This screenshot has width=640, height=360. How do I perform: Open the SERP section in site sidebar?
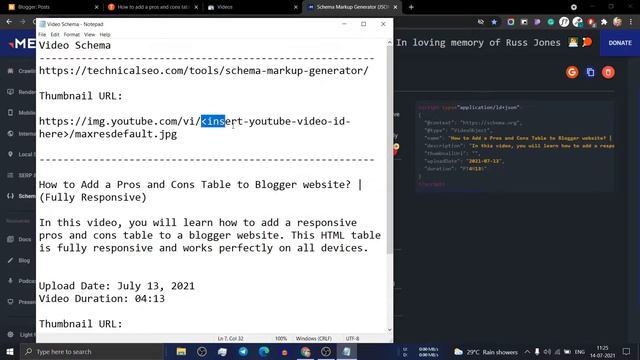pos(21,175)
